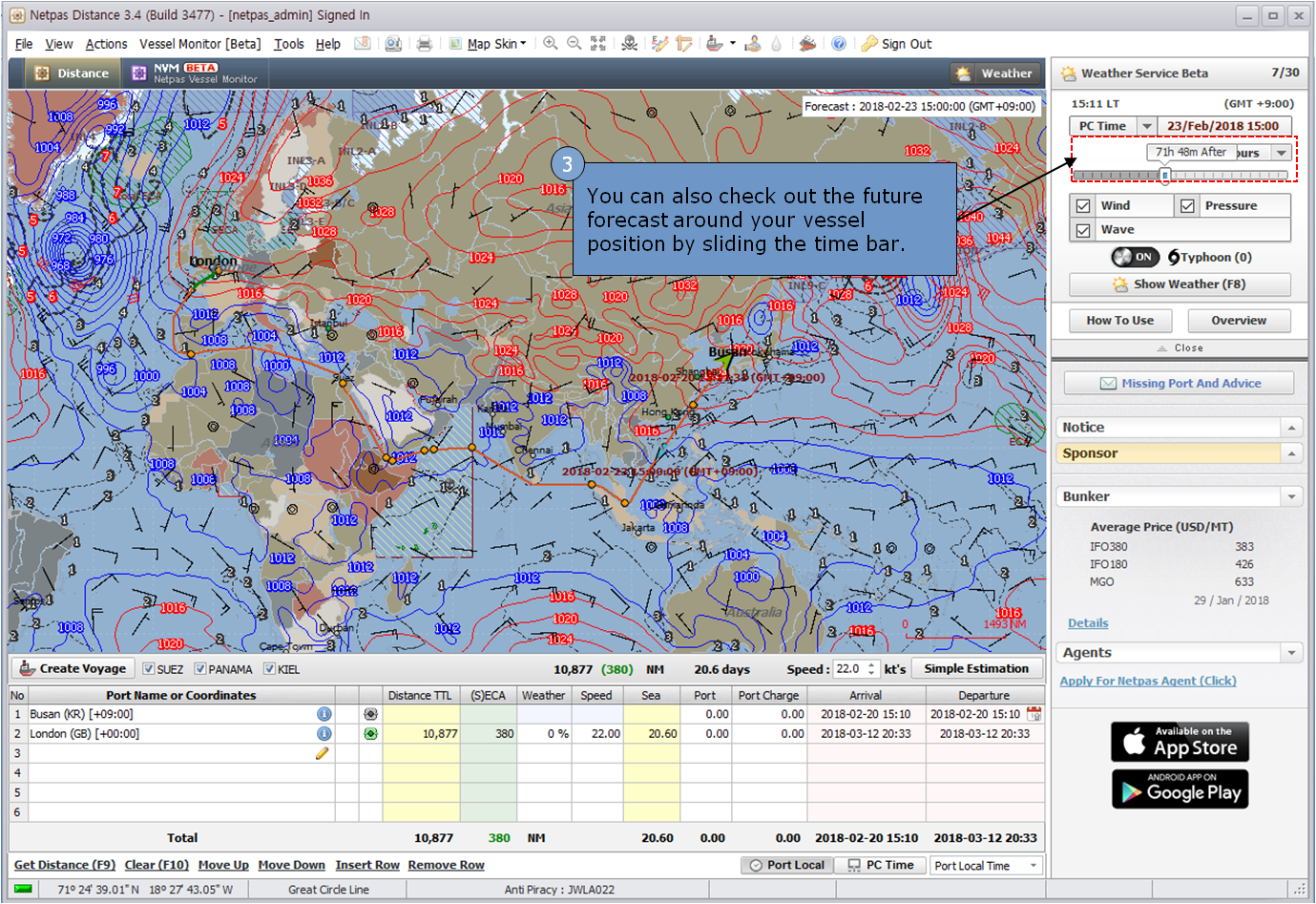
Task: Click the Speed value input field
Action: tap(848, 669)
